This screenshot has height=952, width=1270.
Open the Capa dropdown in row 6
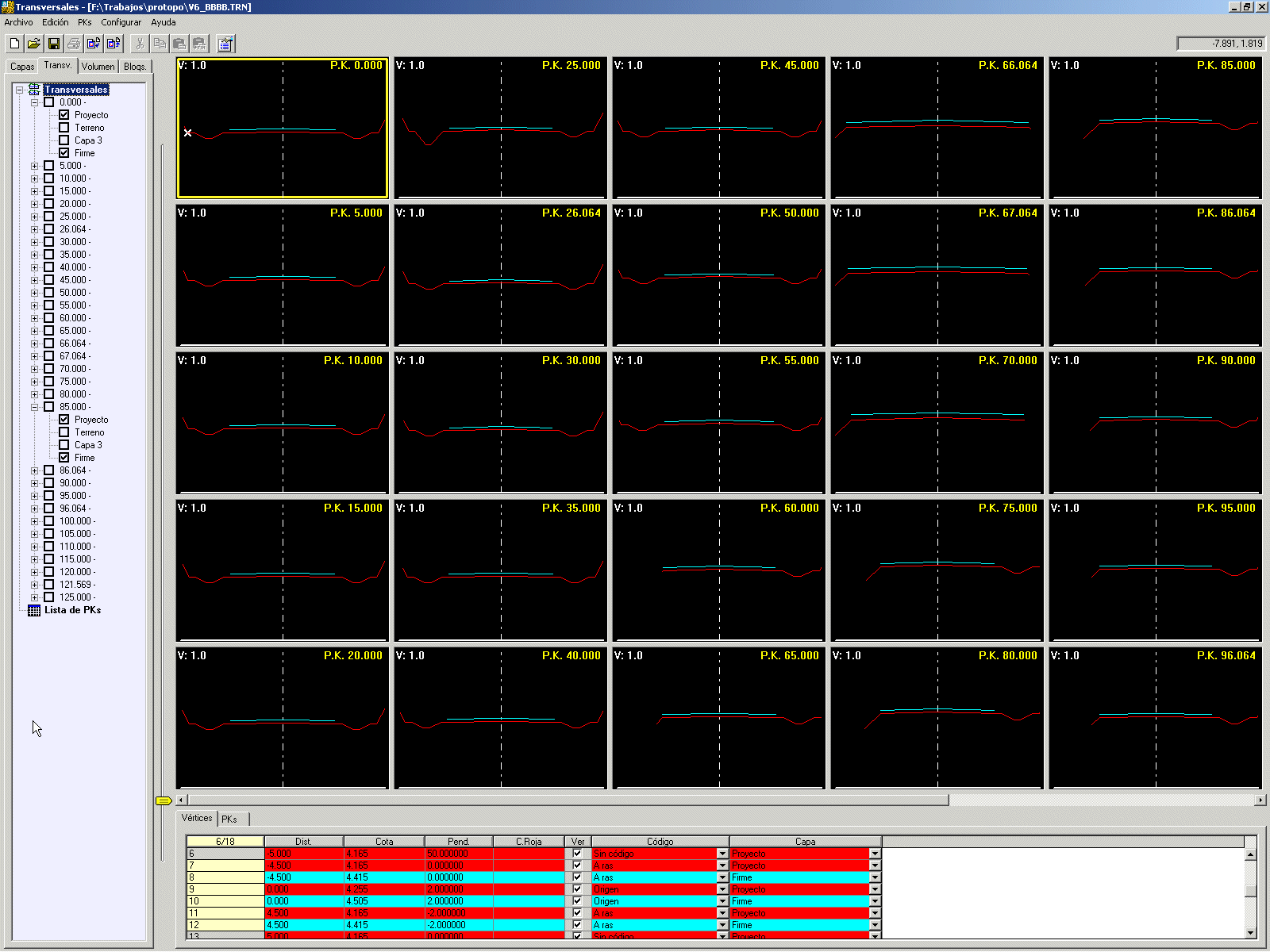point(875,854)
